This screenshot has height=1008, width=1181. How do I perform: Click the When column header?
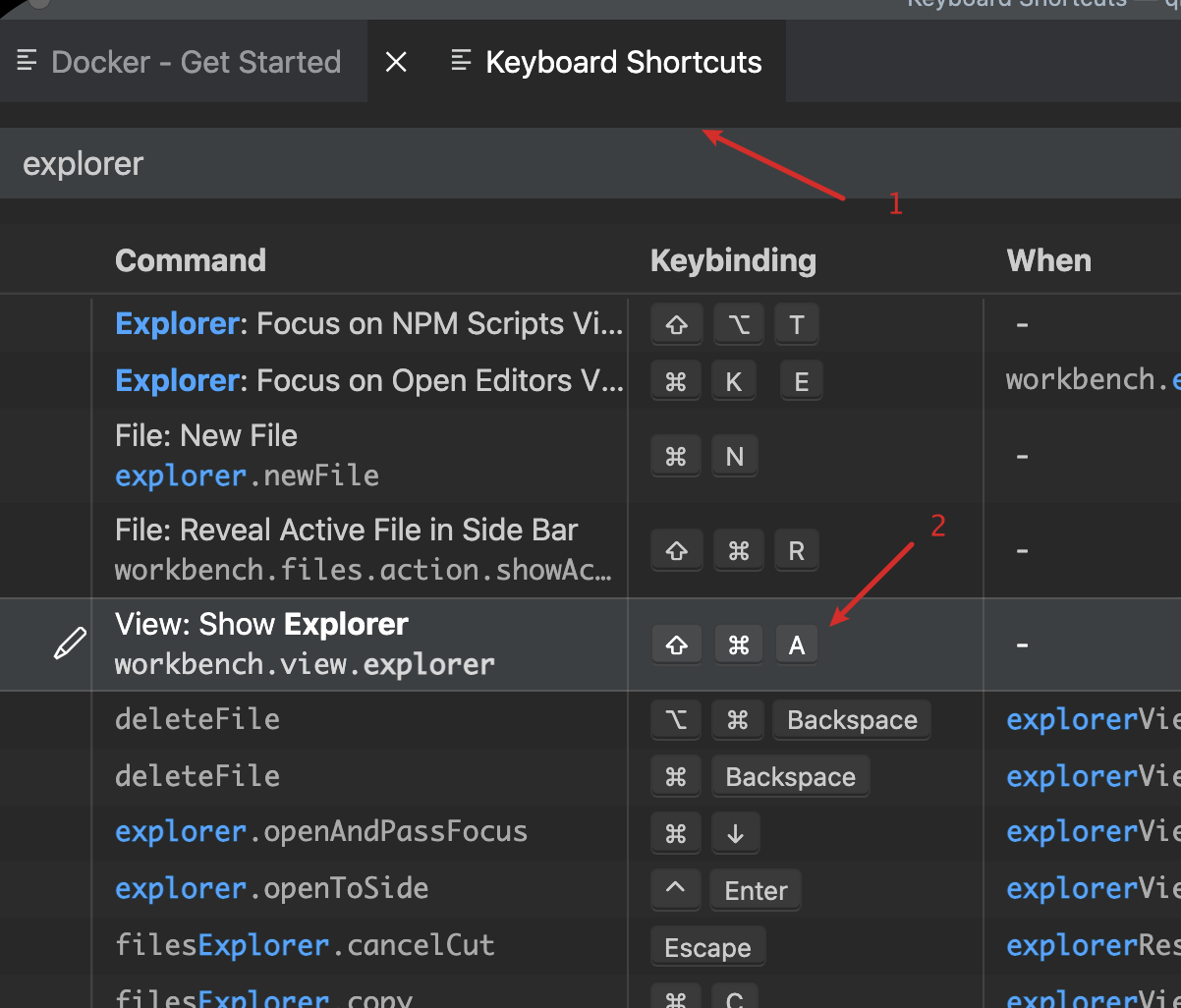(1047, 259)
